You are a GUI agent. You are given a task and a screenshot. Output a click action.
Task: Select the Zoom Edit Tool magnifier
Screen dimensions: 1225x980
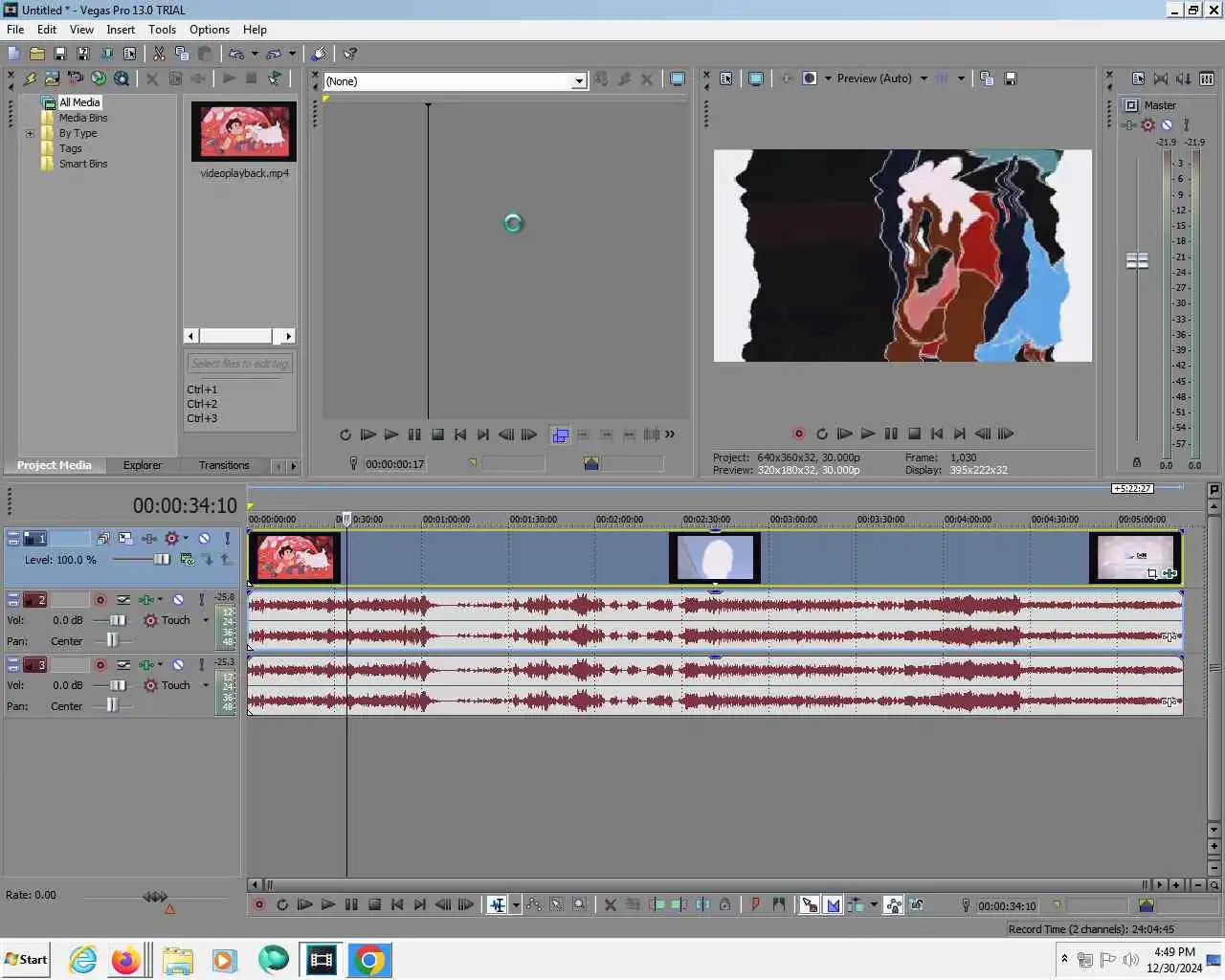[x=580, y=904]
